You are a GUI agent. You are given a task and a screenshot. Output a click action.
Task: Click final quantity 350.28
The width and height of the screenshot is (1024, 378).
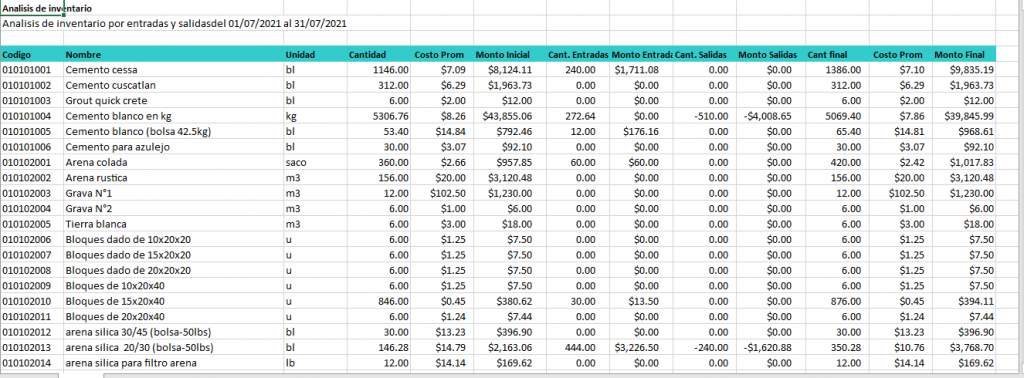837,347
